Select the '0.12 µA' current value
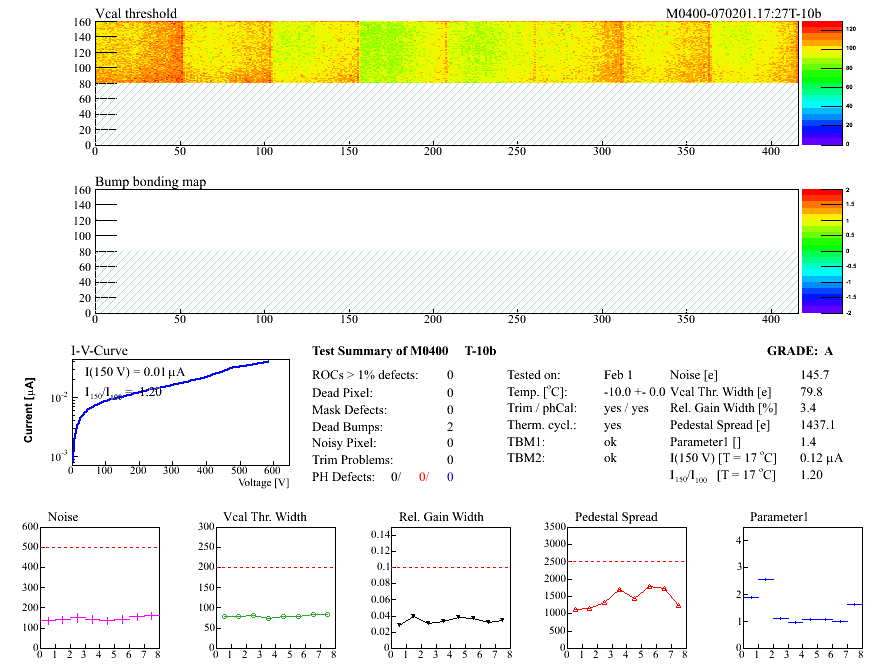 pyautogui.click(x=822, y=458)
